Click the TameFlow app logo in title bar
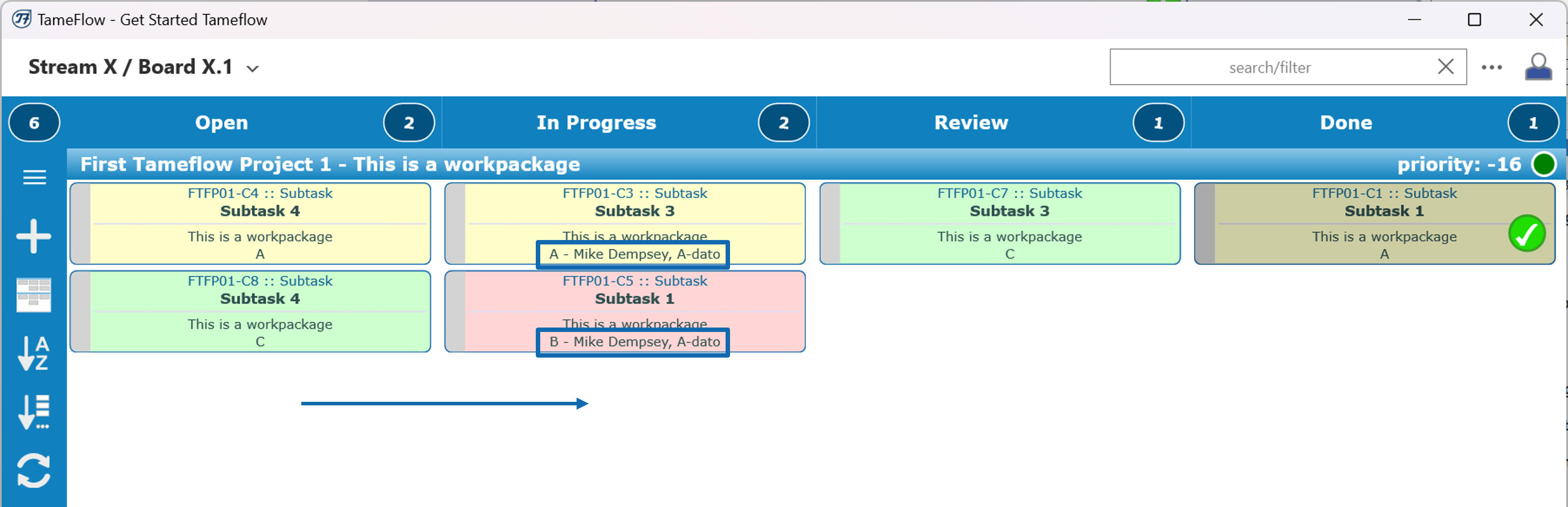 coord(22,19)
